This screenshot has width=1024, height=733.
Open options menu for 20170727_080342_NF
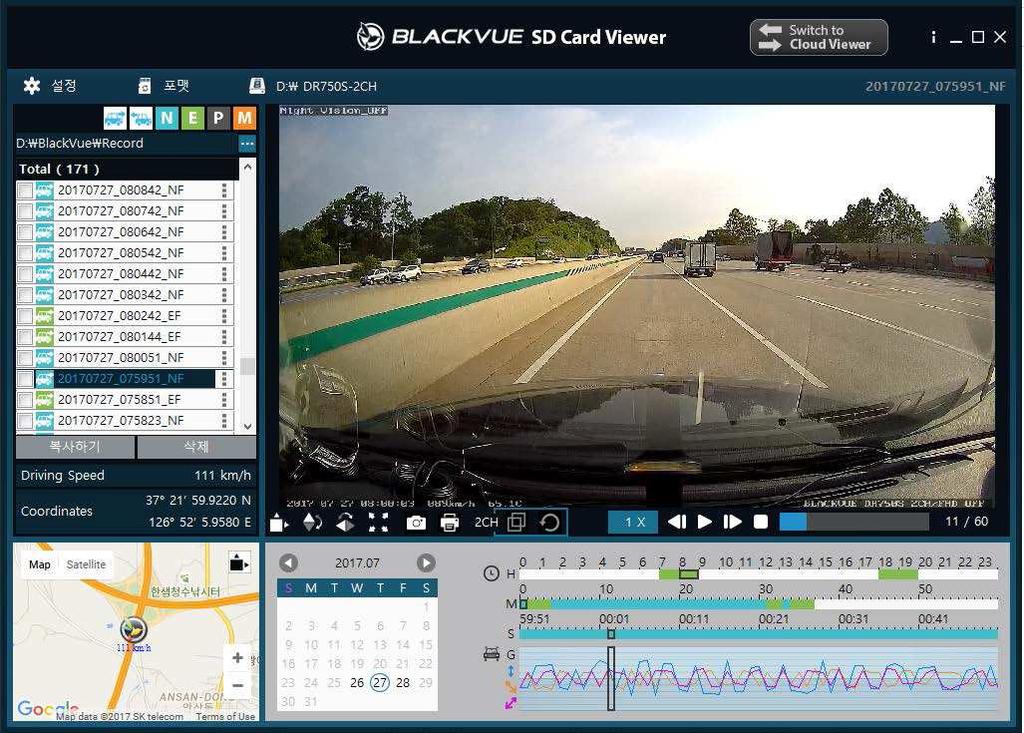tap(224, 295)
